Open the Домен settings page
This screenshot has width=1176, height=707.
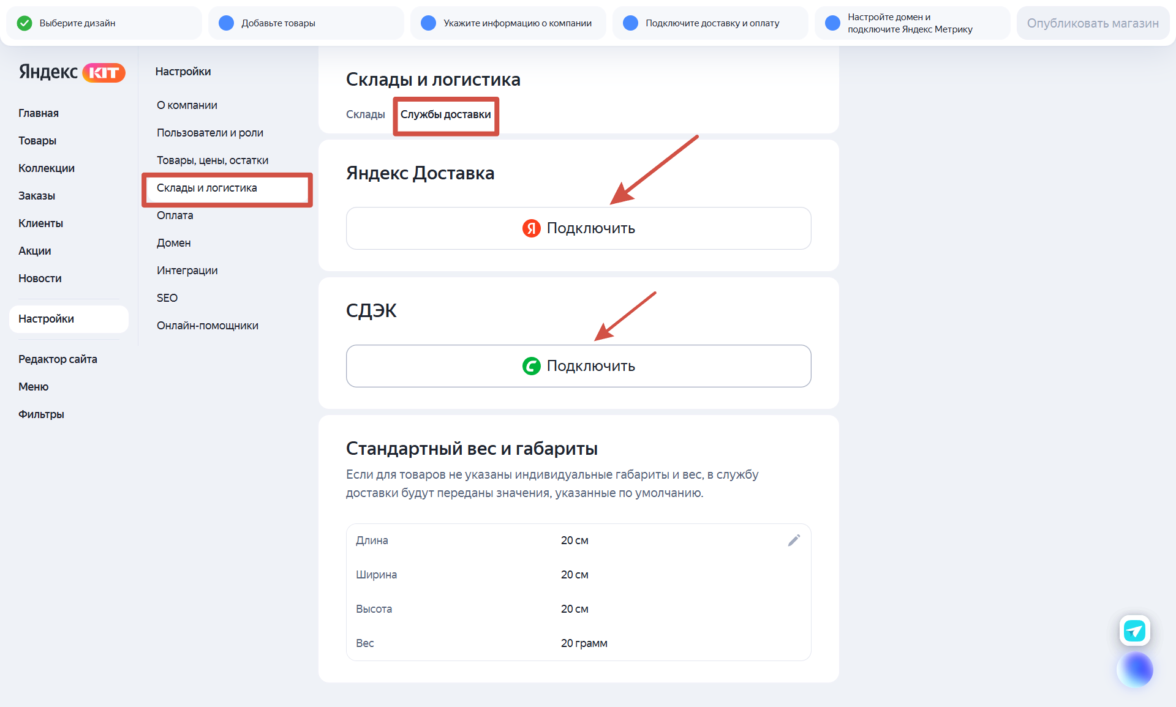pyautogui.click(x=174, y=243)
